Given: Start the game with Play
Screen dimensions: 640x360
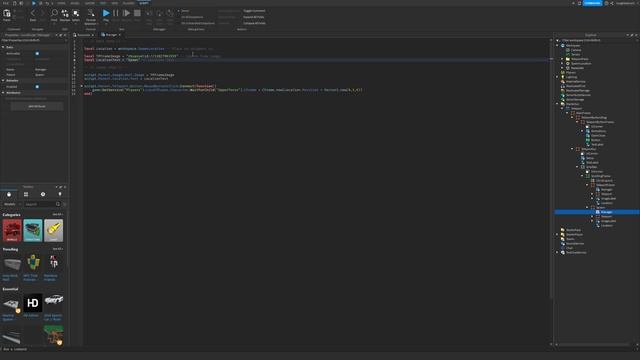Looking at the screenshot, I should click(x=106, y=13).
